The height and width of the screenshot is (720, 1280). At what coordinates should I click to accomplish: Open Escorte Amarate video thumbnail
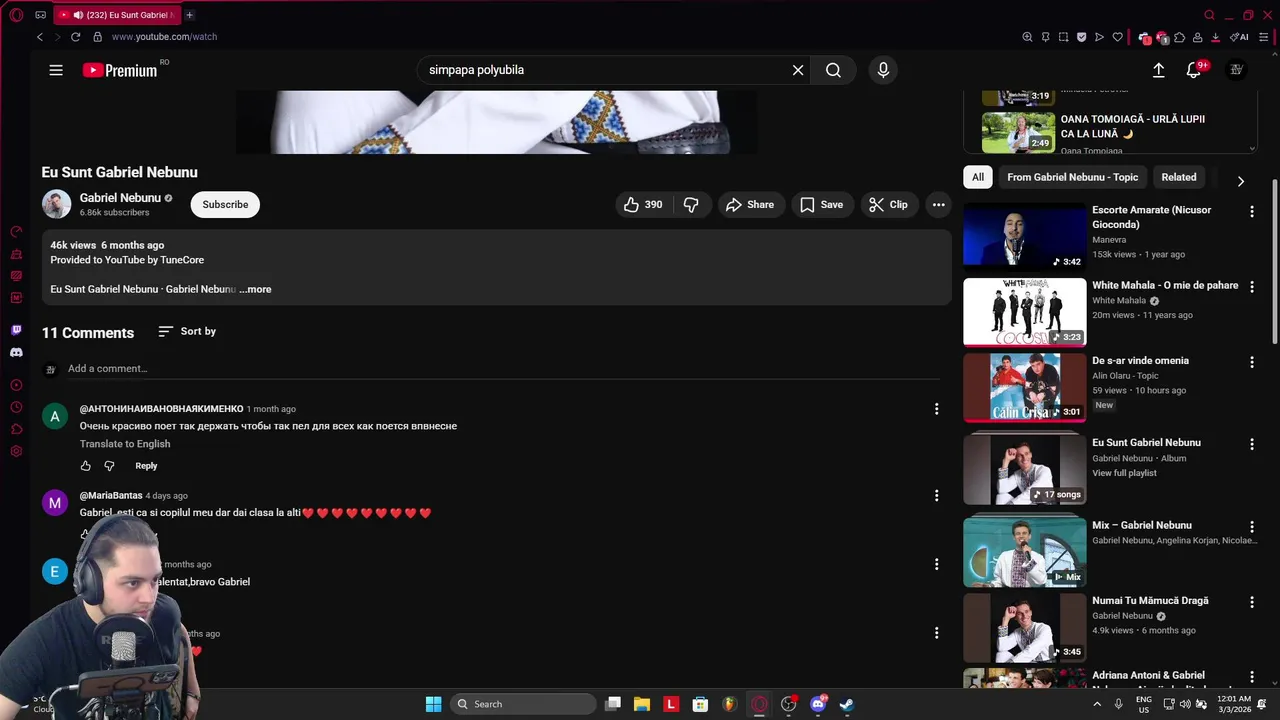[x=1024, y=236]
